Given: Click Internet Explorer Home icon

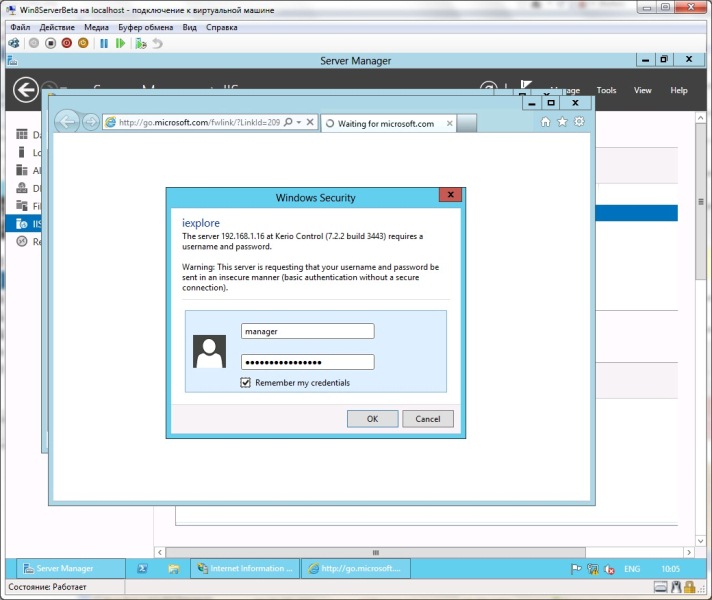Looking at the screenshot, I should pos(545,122).
